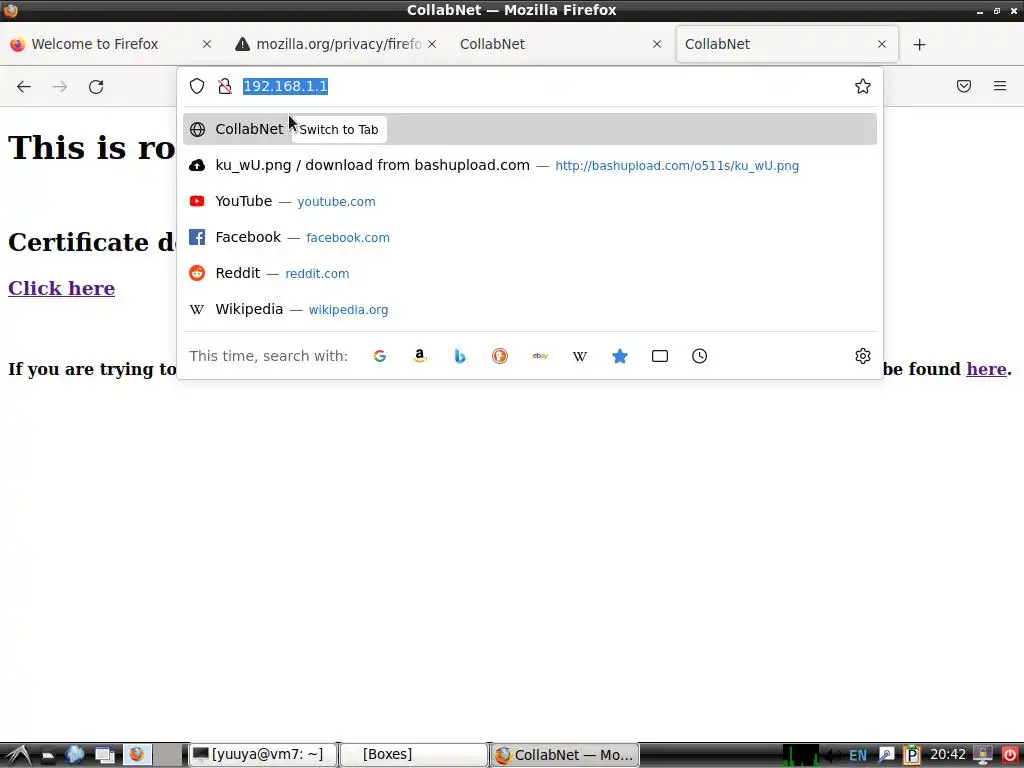This screenshot has height=768, width=1024.
Task: Select the ku_wU.png bashupload suggestion
Action: click(530, 165)
